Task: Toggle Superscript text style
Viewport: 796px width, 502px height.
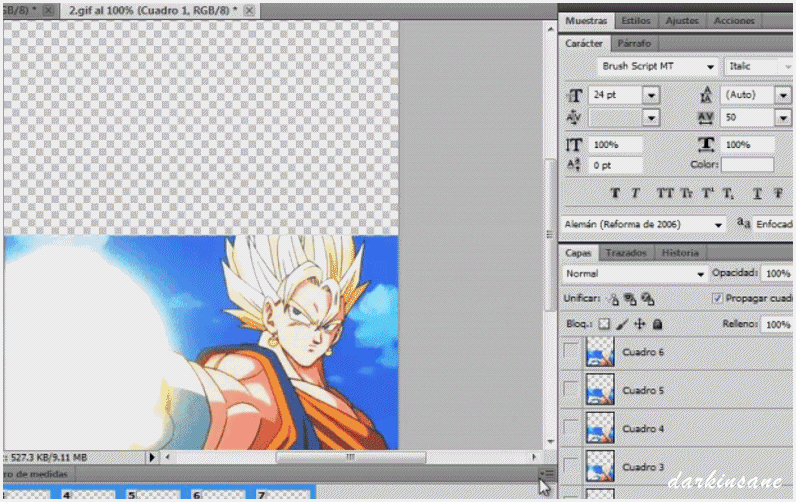Action: coord(708,193)
